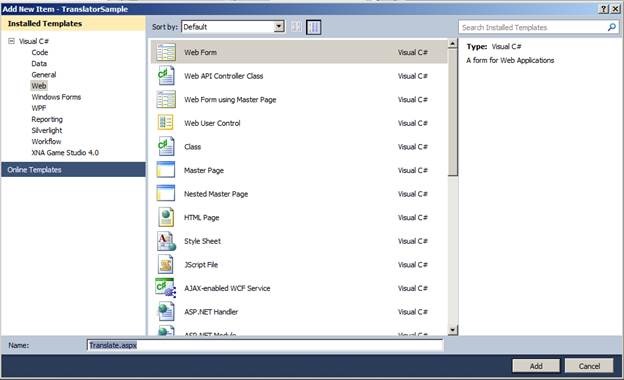Image resolution: width=624 pixels, height=380 pixels.
Task: Select the Class template label
Action: click(x=192, y=146)
